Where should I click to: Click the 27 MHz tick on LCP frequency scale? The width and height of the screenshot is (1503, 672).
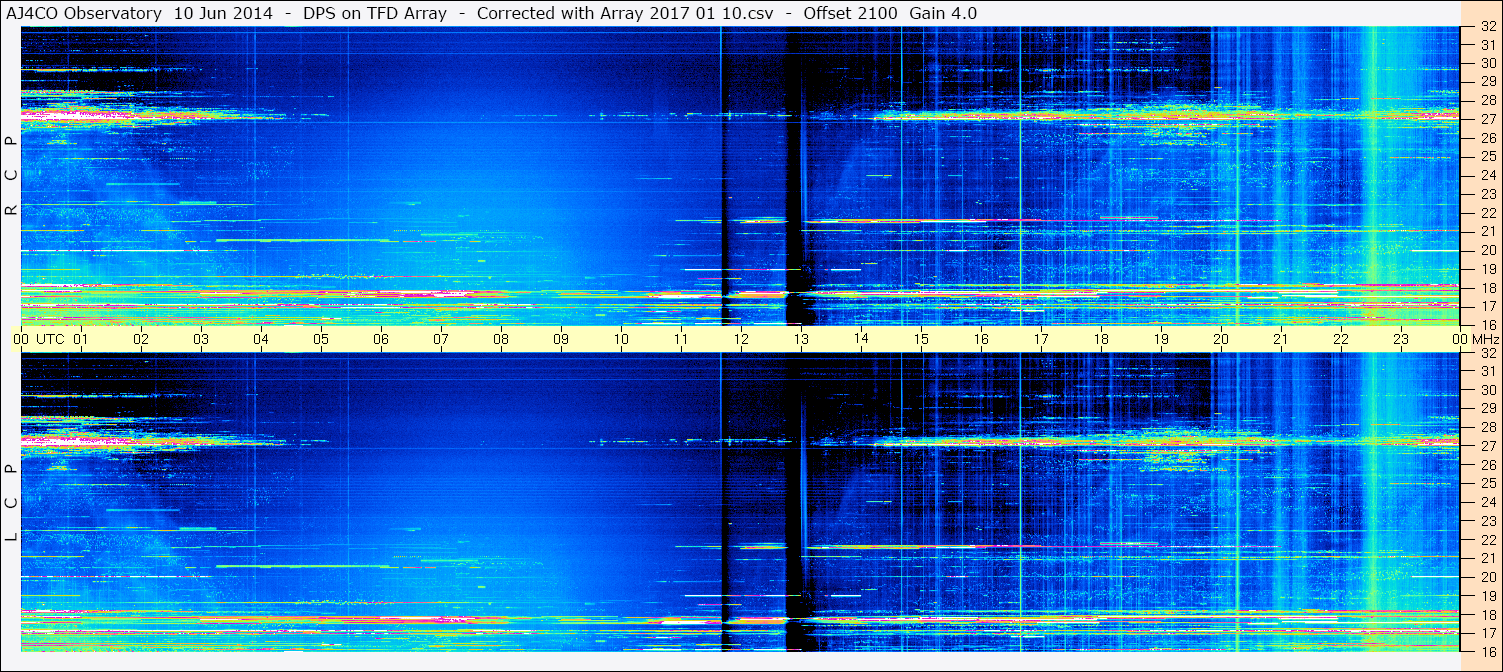coord(1487,446)
